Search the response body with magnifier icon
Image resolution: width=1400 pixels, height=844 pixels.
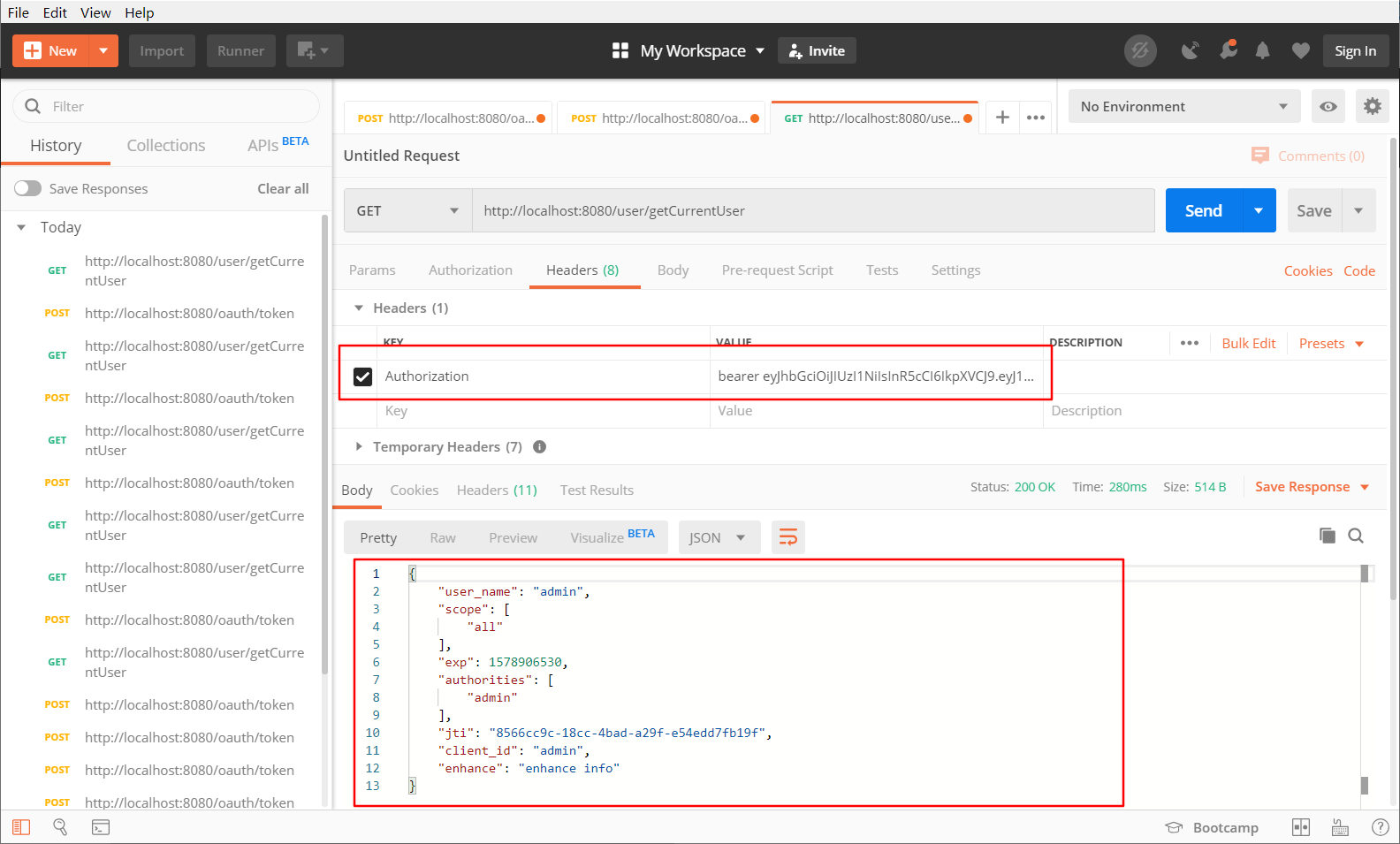[x=1356, y=536]
